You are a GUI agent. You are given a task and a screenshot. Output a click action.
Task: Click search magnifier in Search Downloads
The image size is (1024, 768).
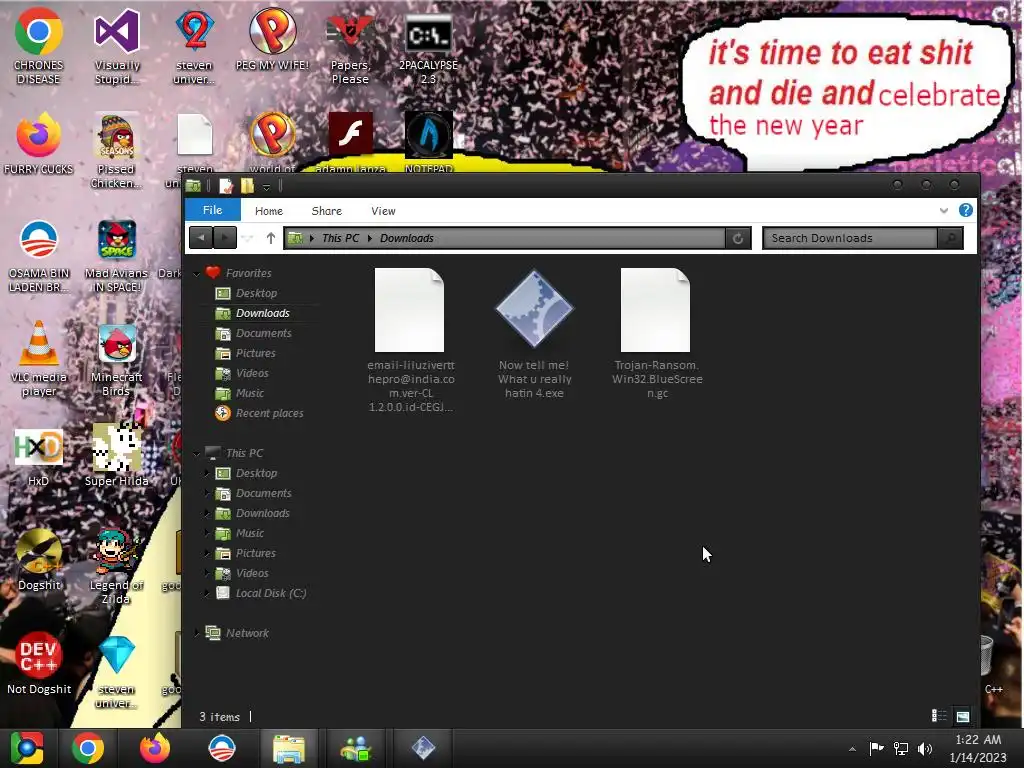[x=950, y=238]
